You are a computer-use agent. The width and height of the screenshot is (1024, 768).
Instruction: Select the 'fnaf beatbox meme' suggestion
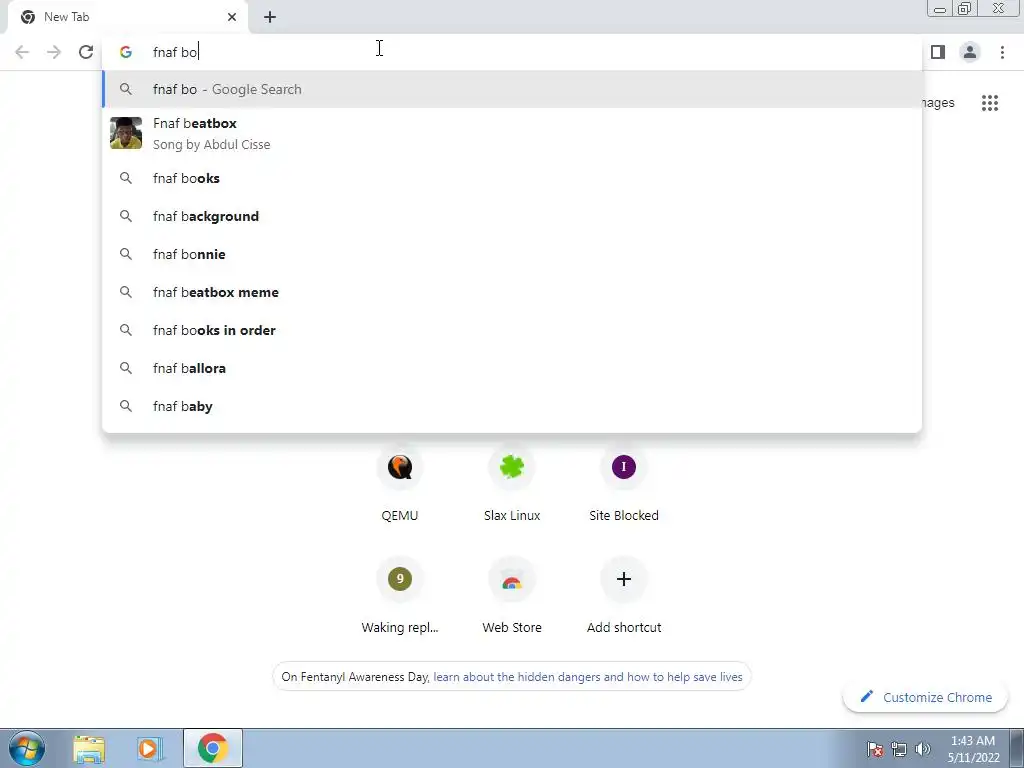point(513,292)
